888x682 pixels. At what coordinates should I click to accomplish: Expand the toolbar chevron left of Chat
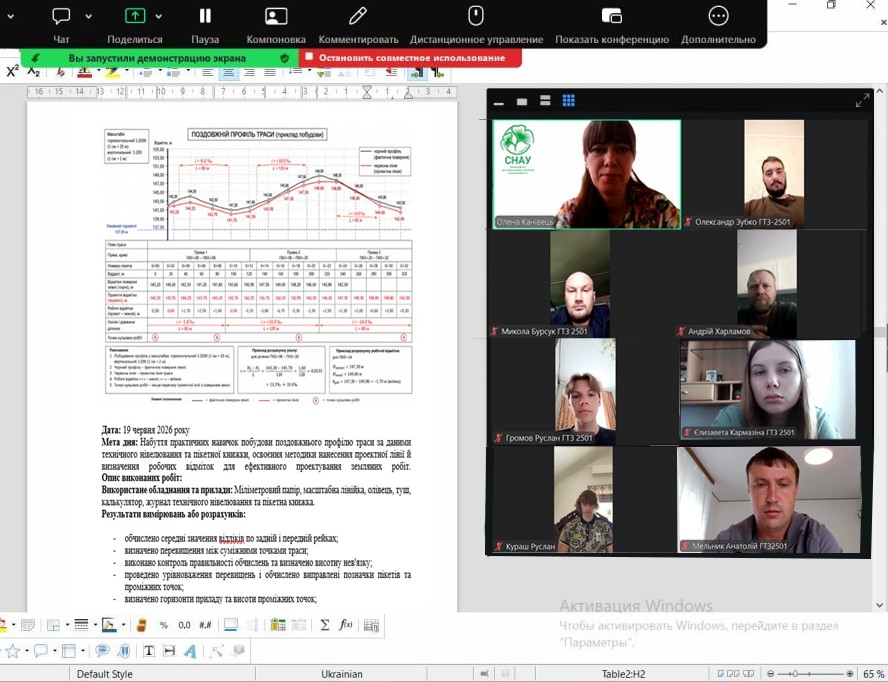point(10,16)
